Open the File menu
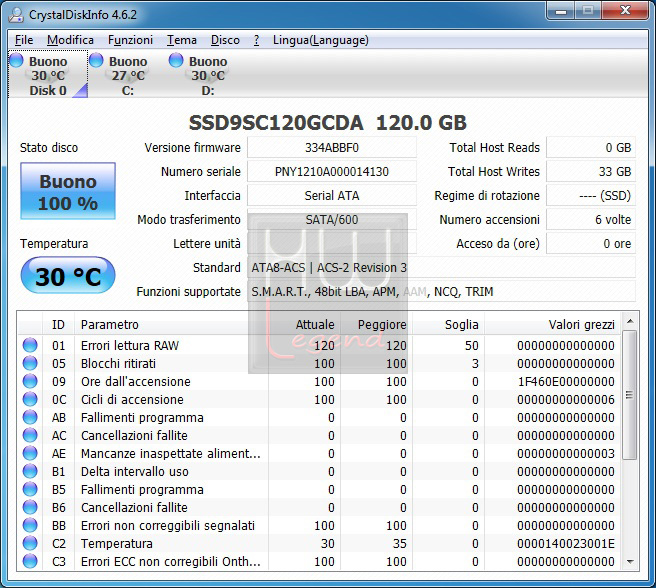 click(x=23, y=40)
